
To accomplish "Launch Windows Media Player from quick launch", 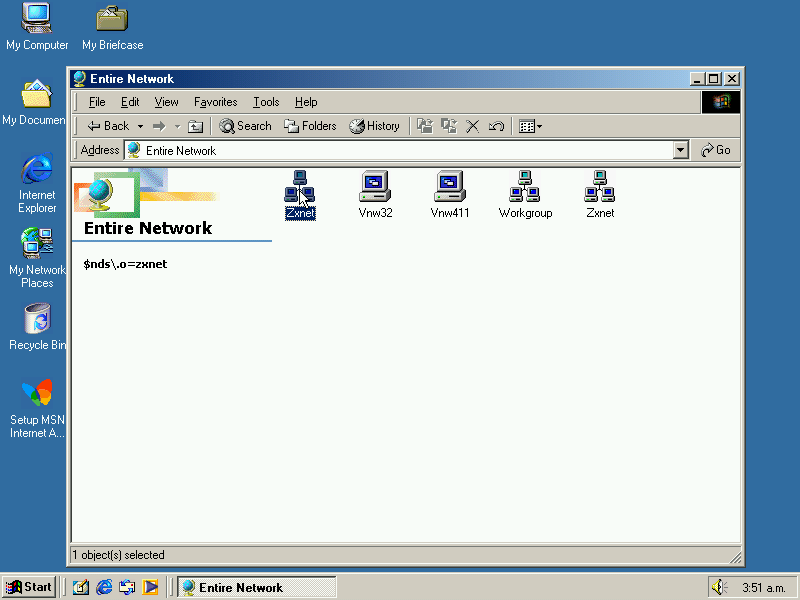I will [x=150, y=587].
